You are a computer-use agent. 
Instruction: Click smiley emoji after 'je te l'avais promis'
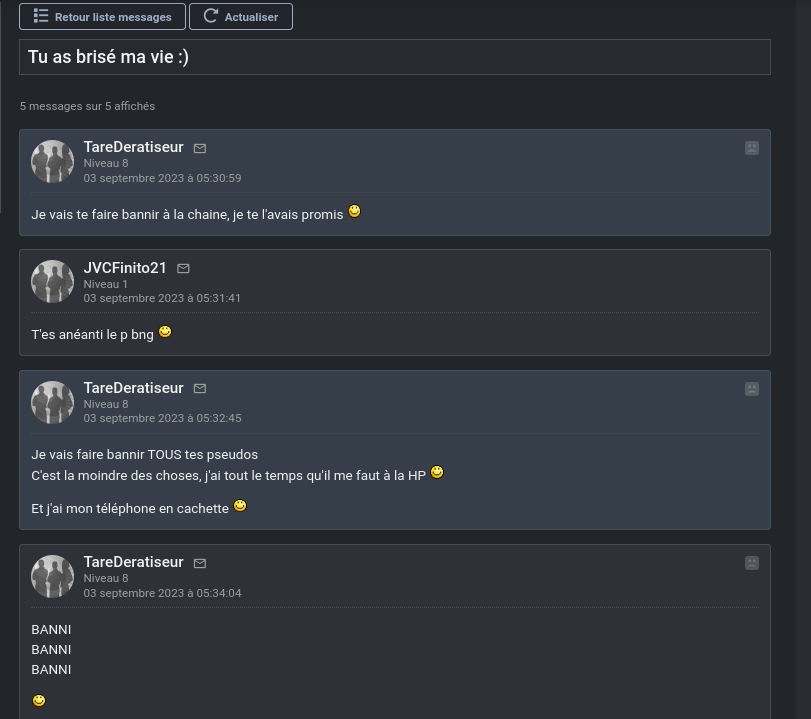354,211
